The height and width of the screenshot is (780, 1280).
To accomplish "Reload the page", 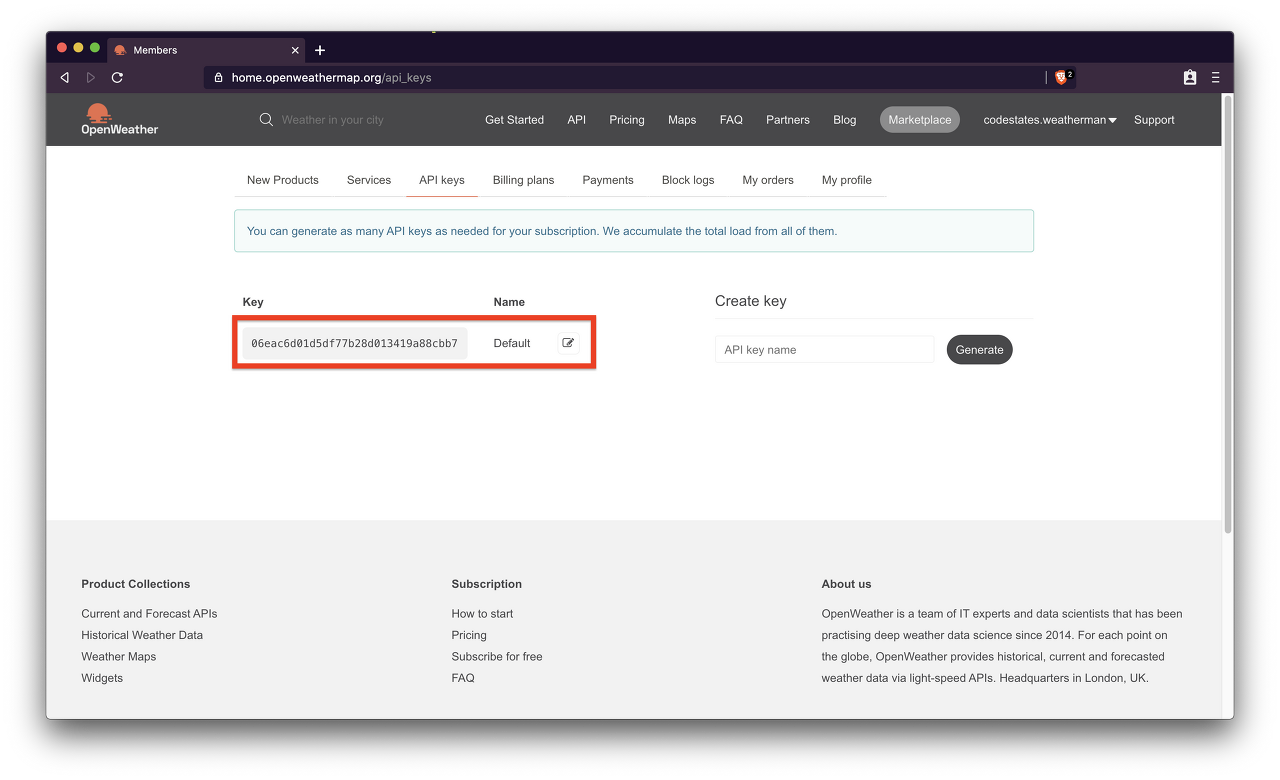I will pos(117,77).
